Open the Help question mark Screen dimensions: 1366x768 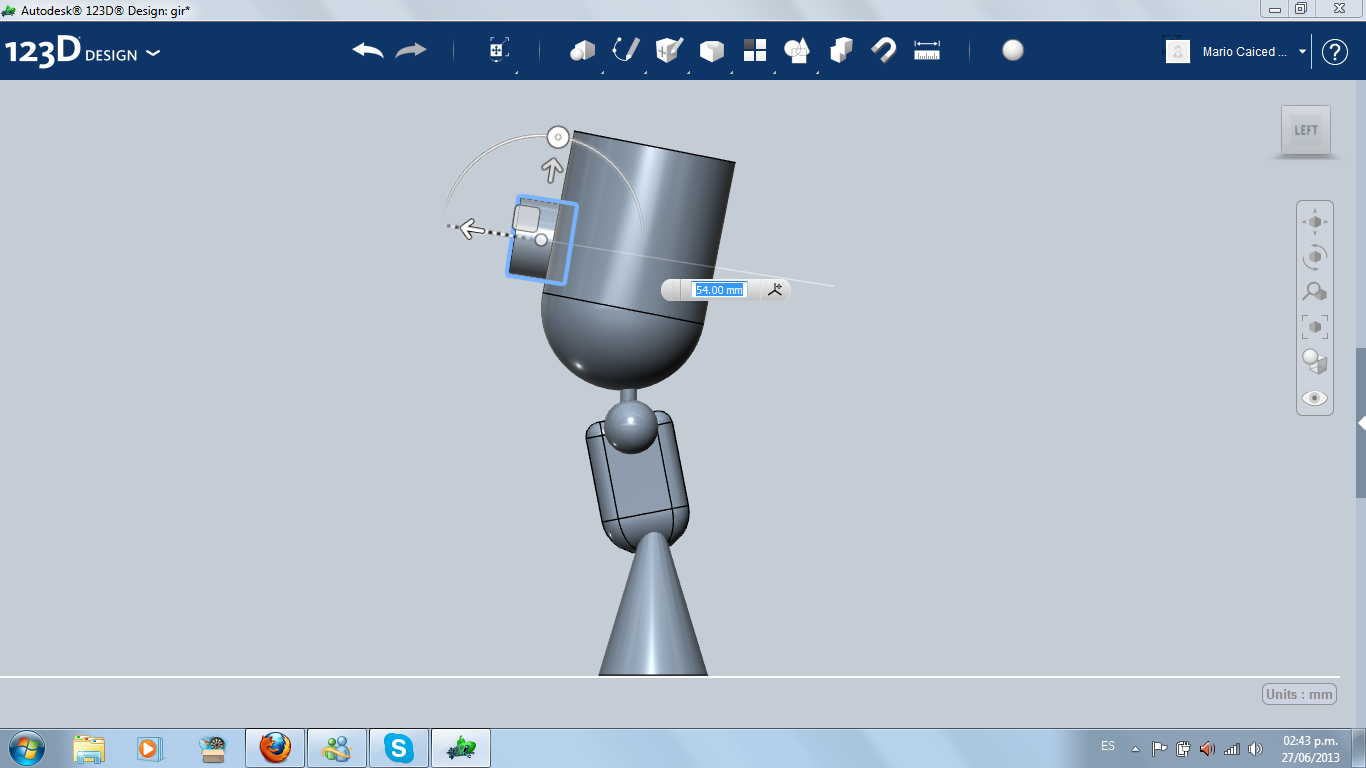[x=1335, y=52]
